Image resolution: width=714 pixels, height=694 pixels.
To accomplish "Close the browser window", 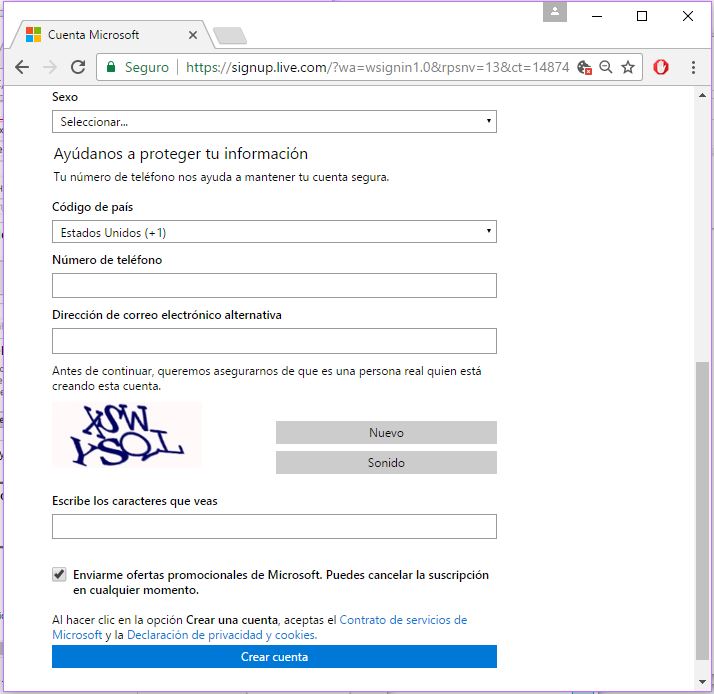I will pos(688,16).
